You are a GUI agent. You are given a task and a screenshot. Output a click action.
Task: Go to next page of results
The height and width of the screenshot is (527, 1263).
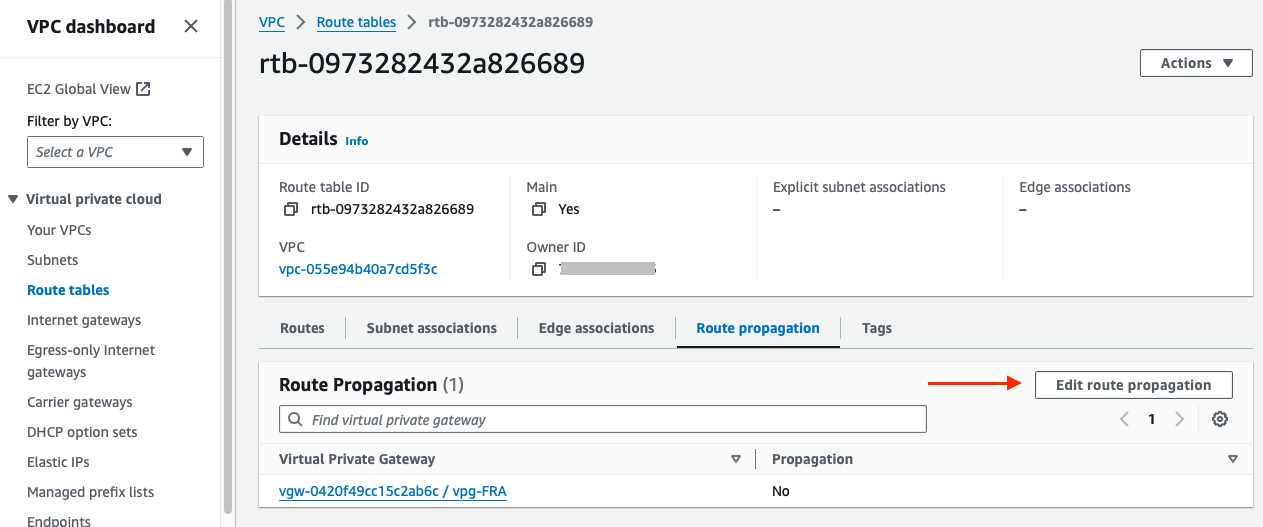click(1179, 419)
